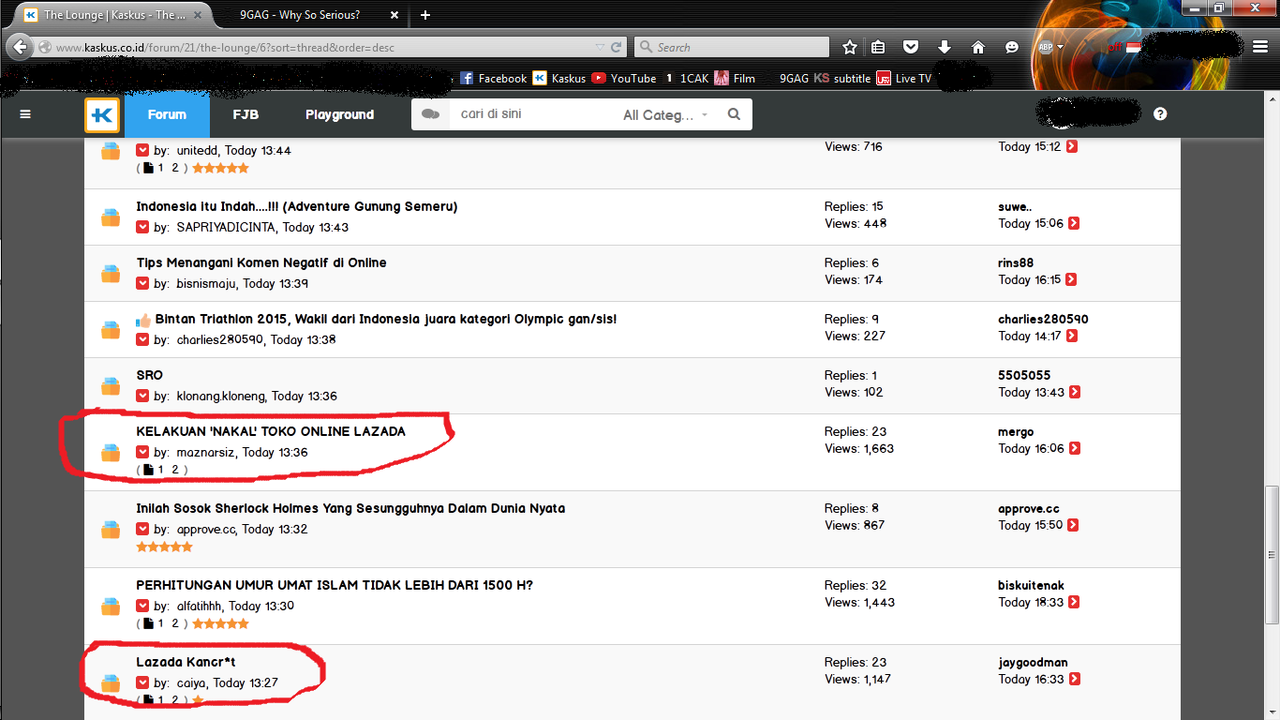The width and height of the screenshot is (1280, 720).
Task: Go to last post at Today 18:33
Action: tap(1072, 602)
